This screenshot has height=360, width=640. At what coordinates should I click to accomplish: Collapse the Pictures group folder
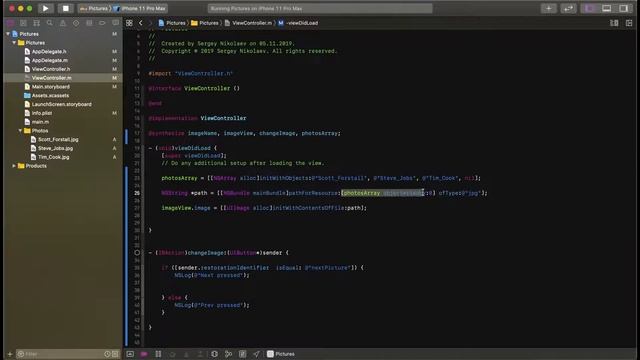[x=14, y=43]
